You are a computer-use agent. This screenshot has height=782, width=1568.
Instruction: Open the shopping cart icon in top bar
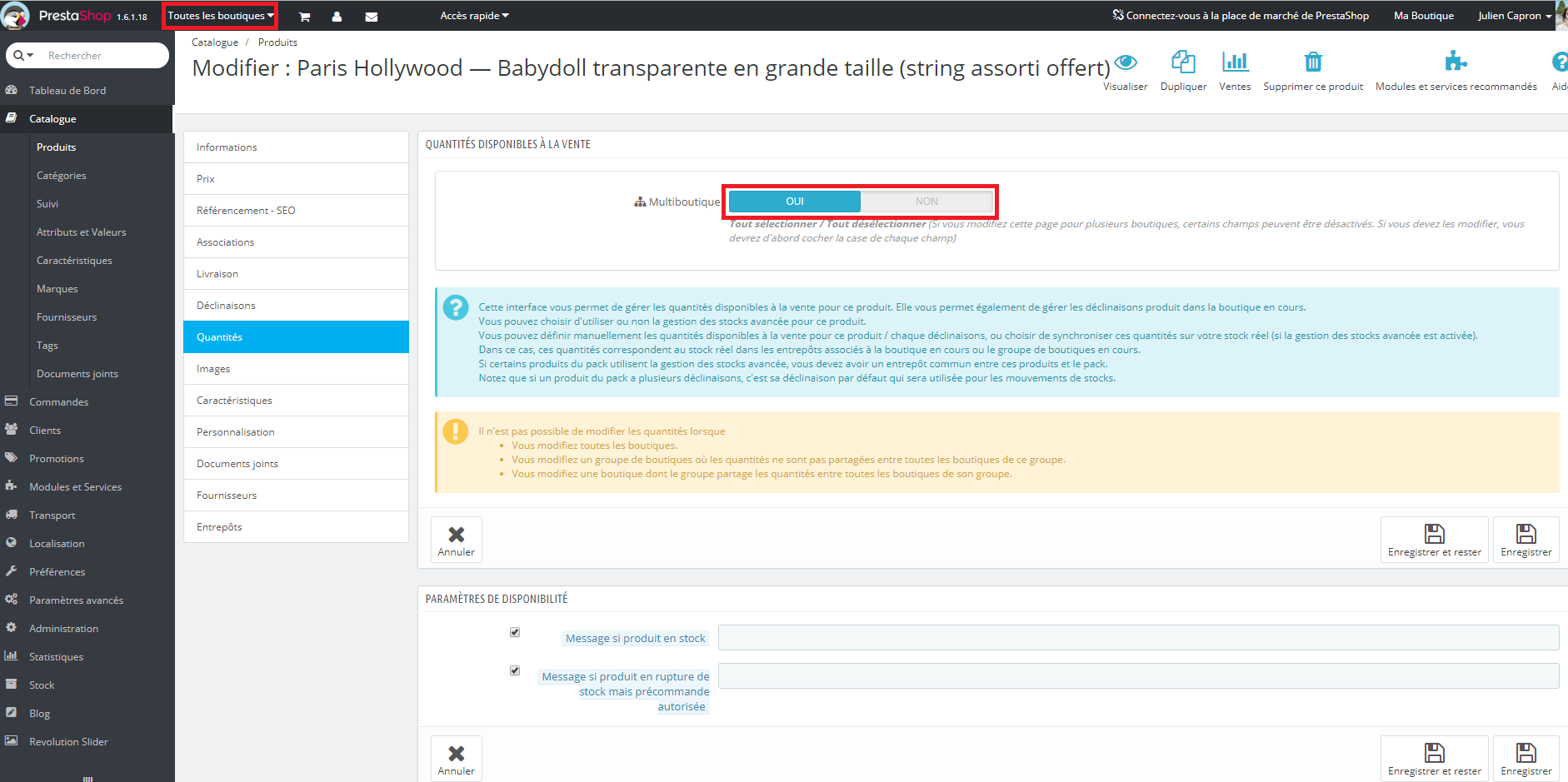point(305,17)
